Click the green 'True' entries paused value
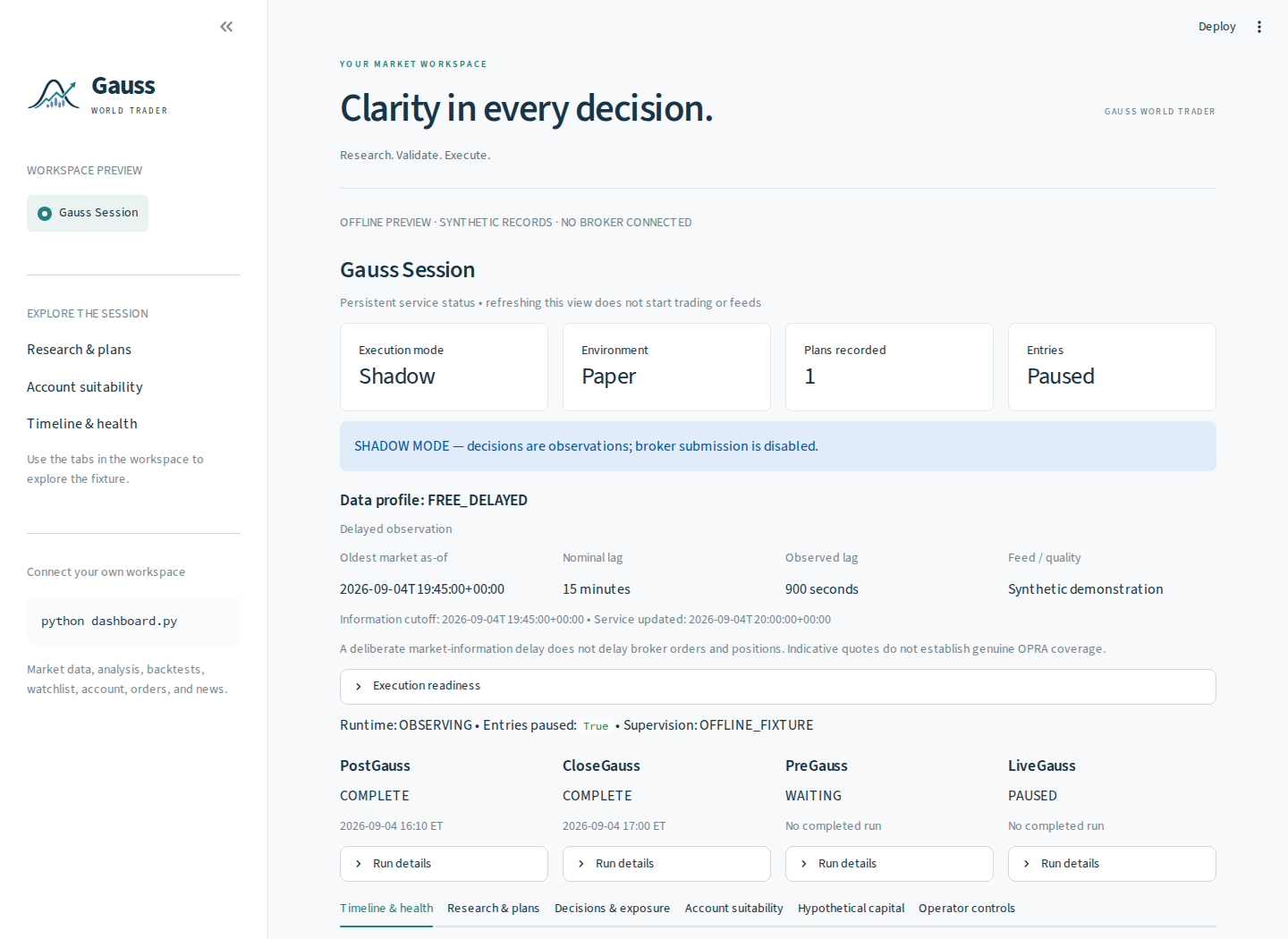Image resolution: width=1288 pixels, height=939 pixels. pos(596,726)
